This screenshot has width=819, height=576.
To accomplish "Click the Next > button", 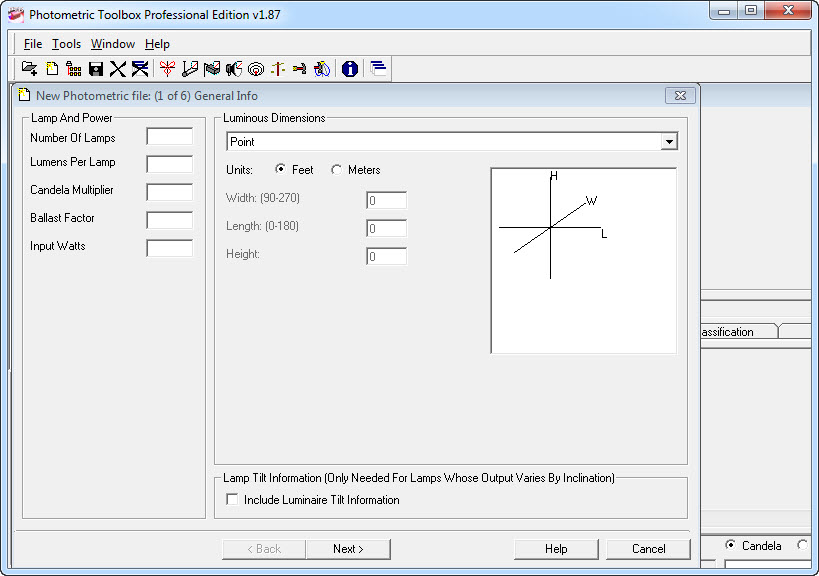I will 348,549.
